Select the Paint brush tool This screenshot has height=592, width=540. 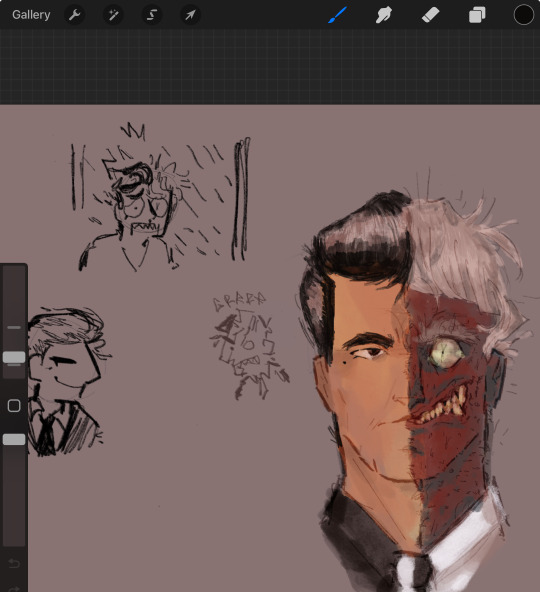click(337, 15)
